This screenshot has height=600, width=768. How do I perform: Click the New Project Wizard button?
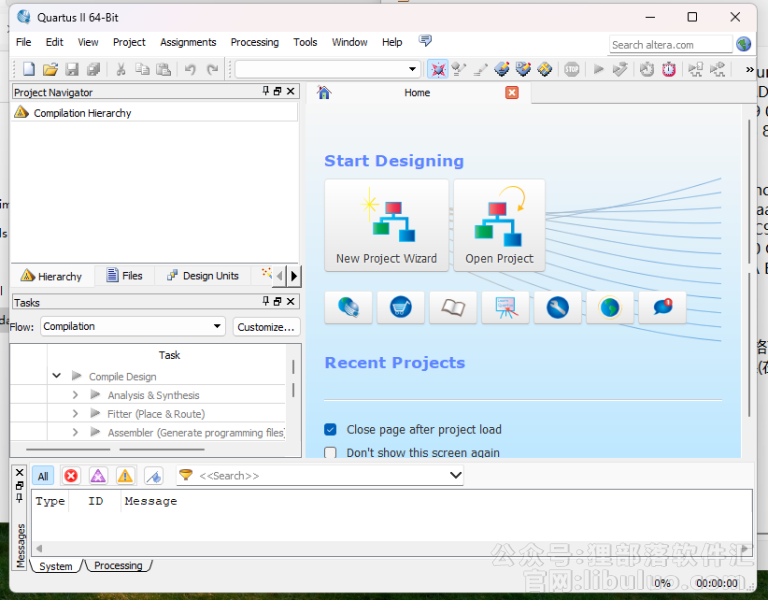(386, 225)
